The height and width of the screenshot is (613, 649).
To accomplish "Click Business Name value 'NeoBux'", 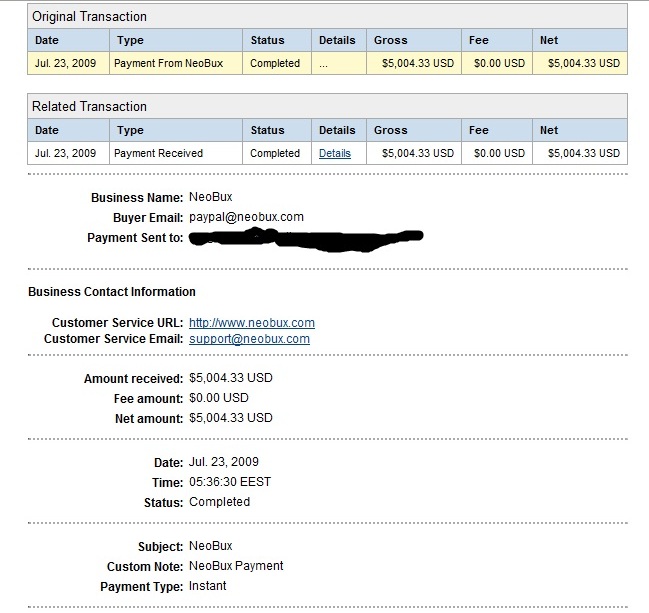I will (x=211, y=197).
